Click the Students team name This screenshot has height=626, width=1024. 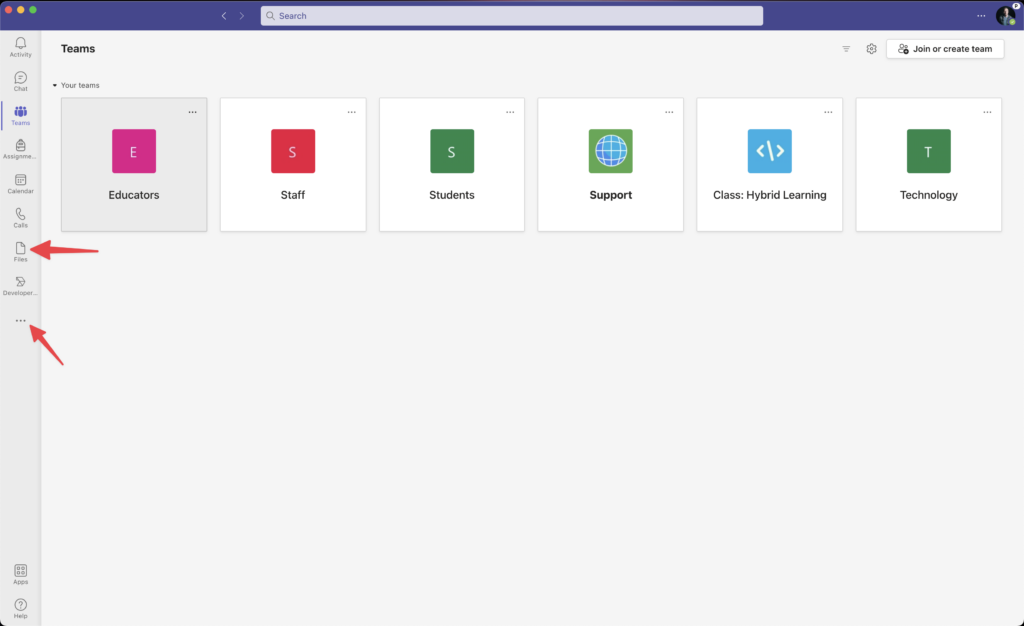point(452,195)
